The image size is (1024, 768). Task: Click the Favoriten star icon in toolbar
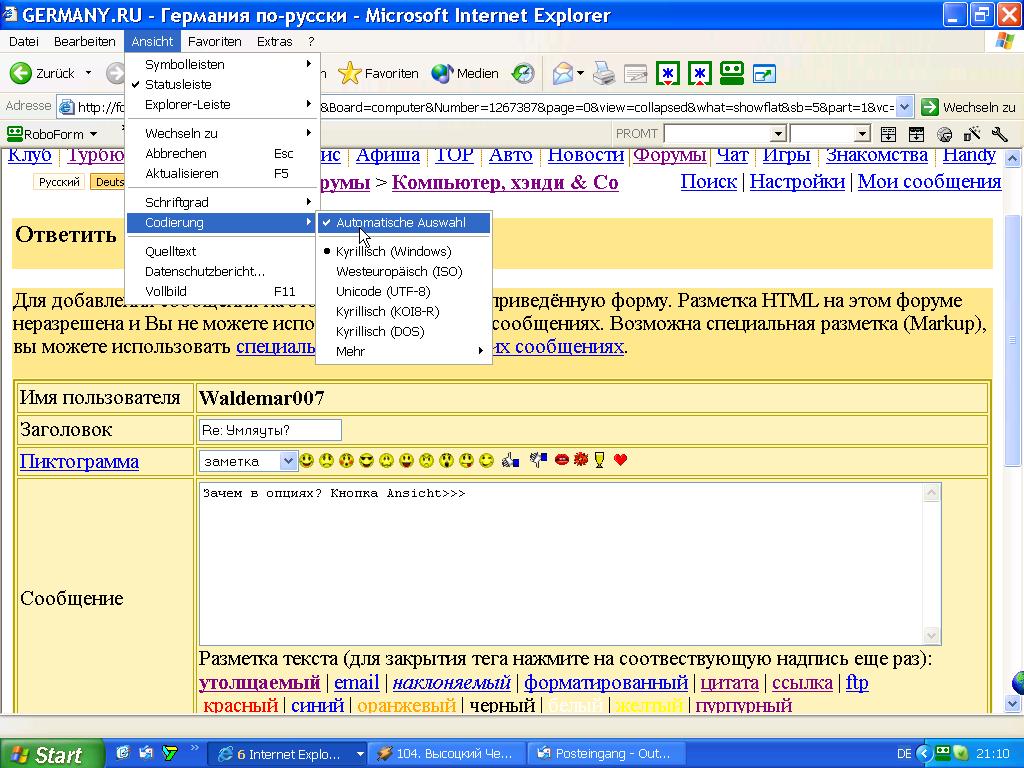[349, 73]
